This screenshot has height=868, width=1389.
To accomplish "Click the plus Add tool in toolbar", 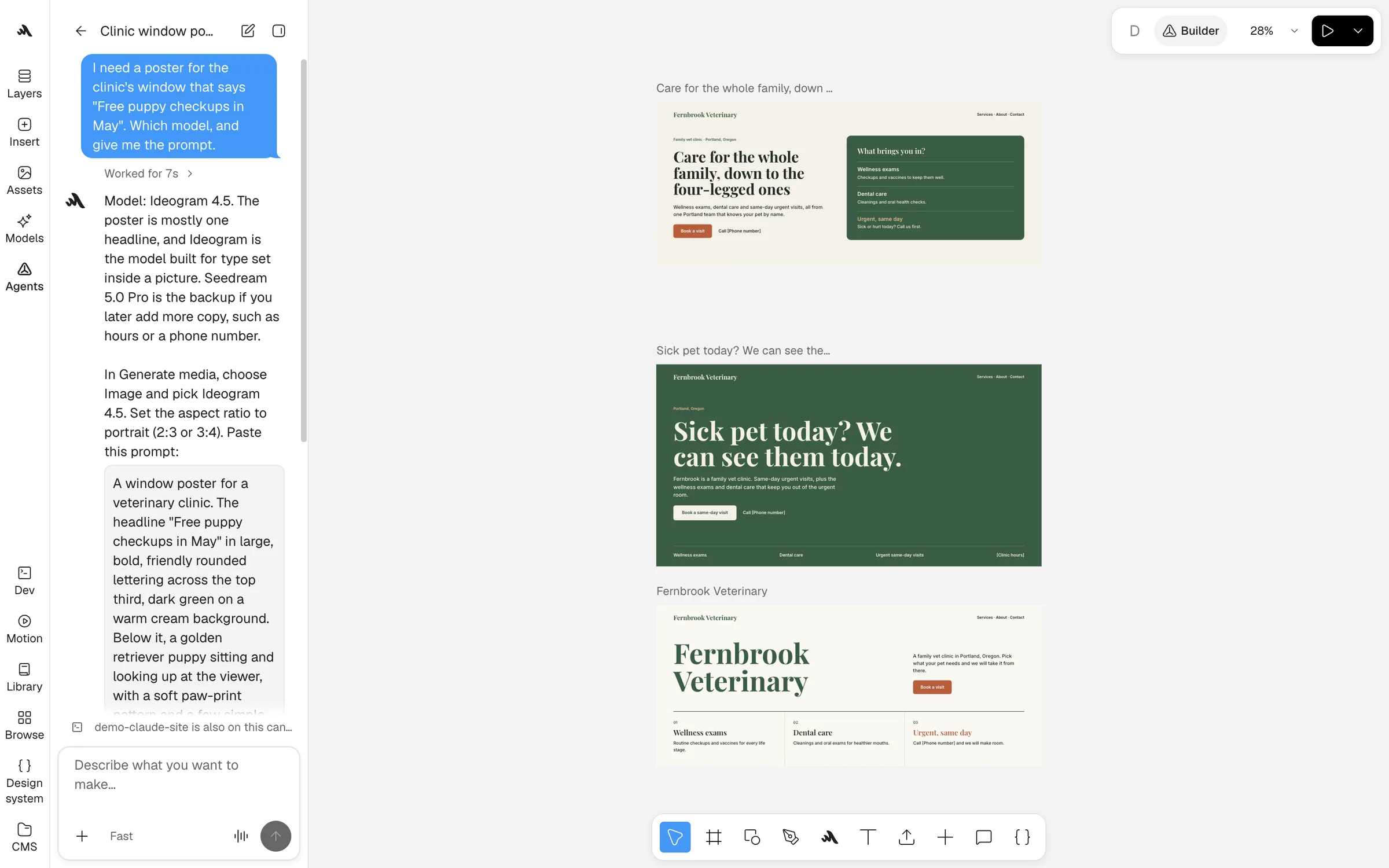I will coord(945,837).
